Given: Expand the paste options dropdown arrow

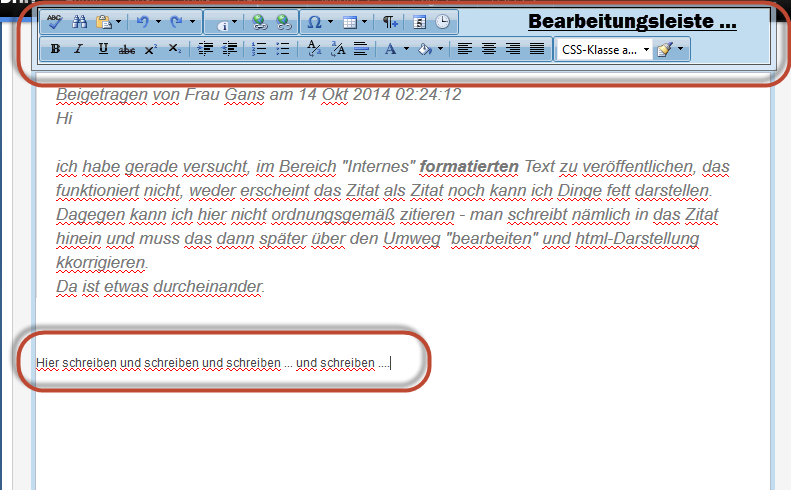Looking at the screenshot, I should click(x=119, y=21).
